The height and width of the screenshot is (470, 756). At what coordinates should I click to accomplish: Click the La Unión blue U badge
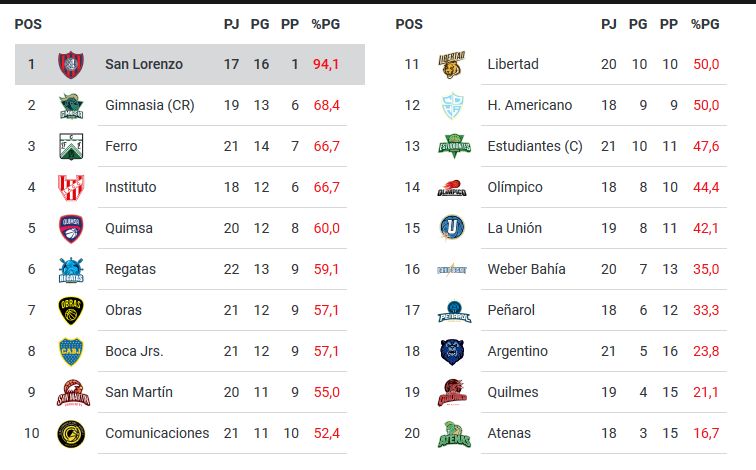[452, 228]
